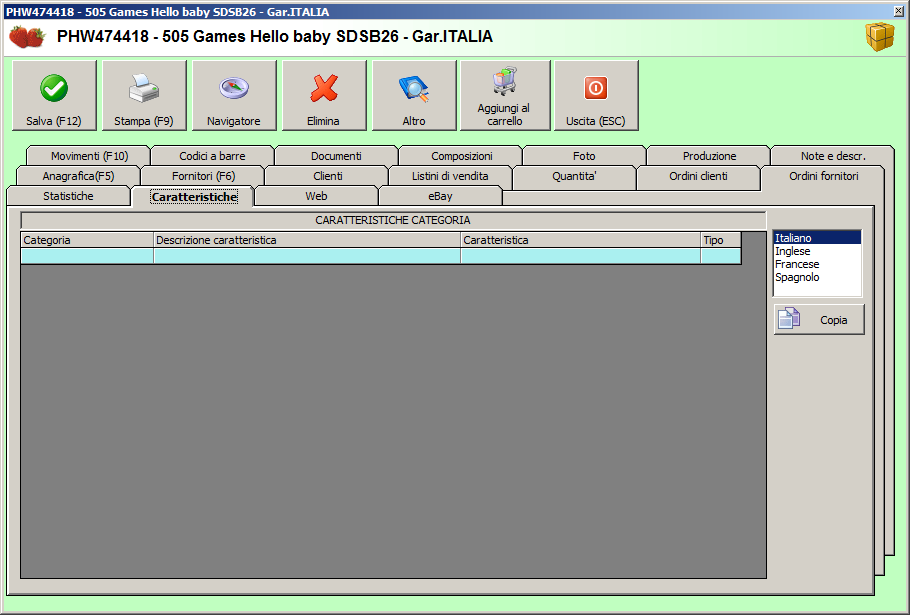View the Quantita' tab
This screenshot has height=615, width=910.
(x=574, y=176)
